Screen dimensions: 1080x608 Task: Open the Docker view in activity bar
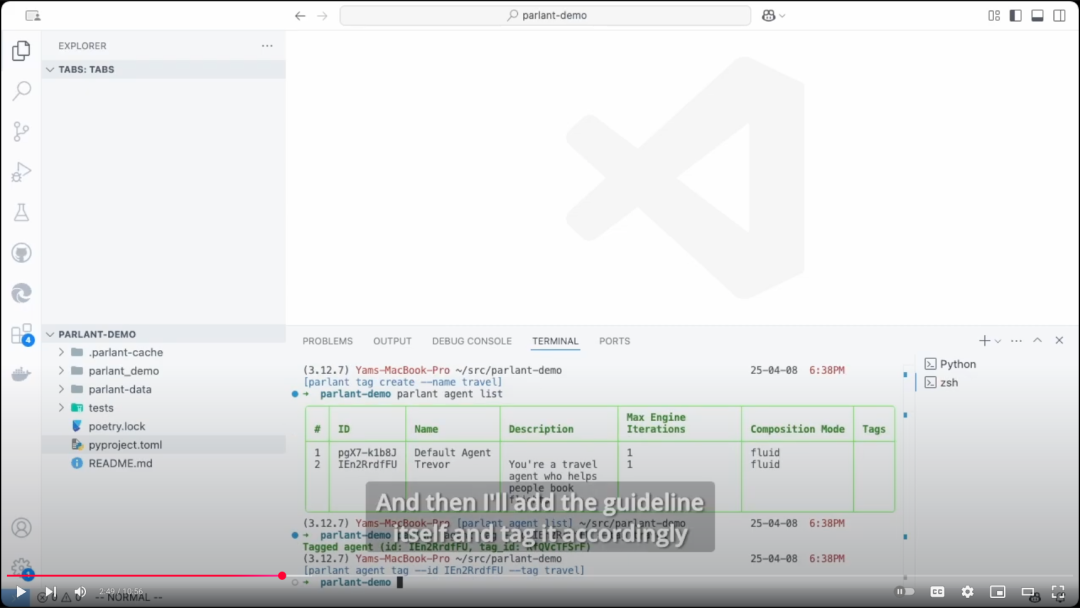21,375
